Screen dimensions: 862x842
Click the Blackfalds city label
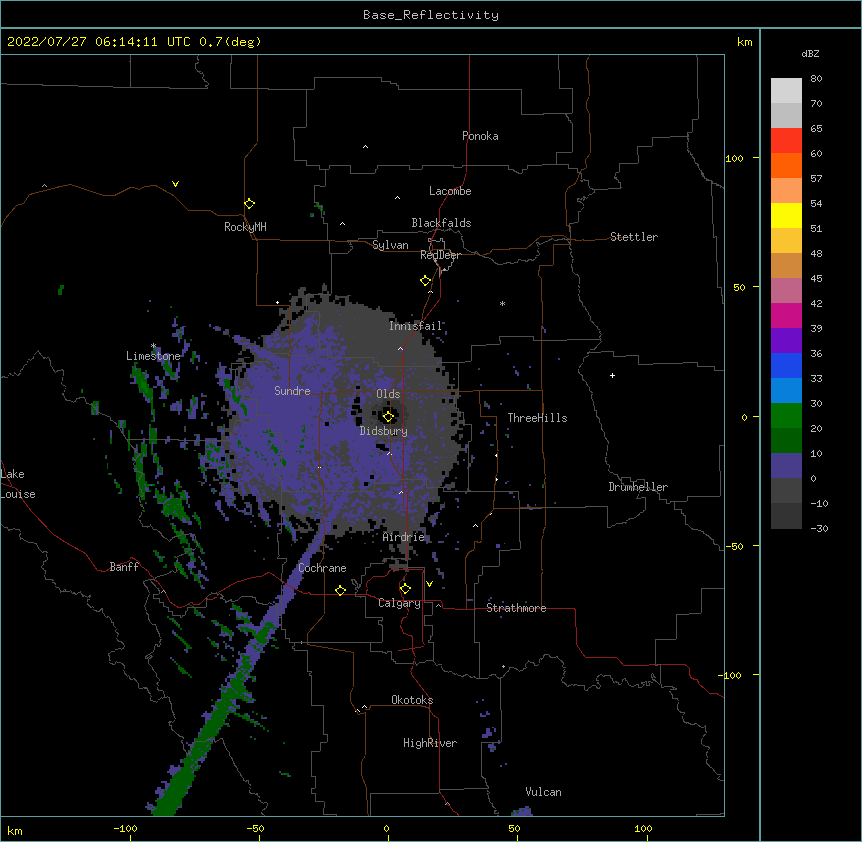pyautogui.click(x=441, y=223)
